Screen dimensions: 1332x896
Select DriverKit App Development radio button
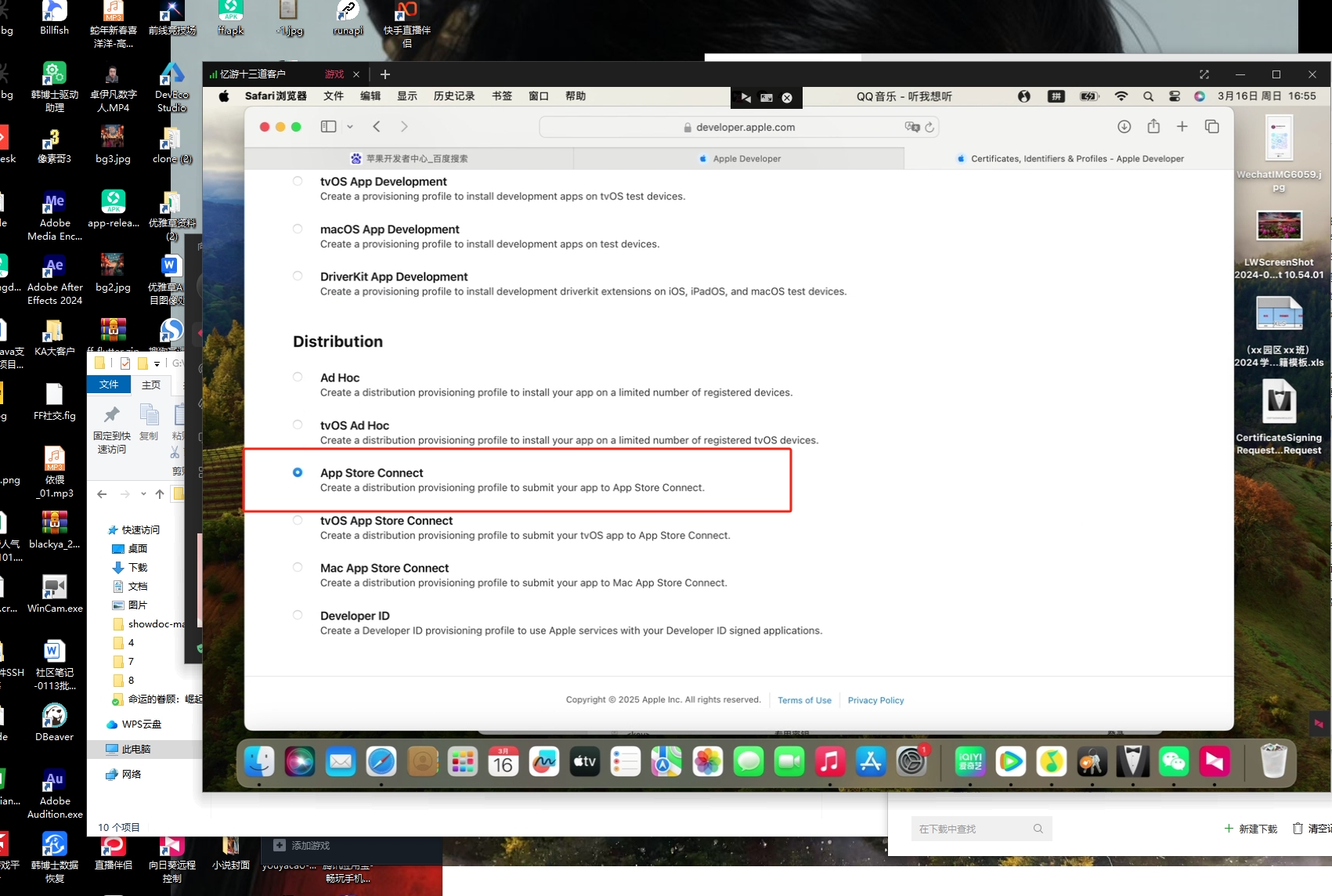298,276
